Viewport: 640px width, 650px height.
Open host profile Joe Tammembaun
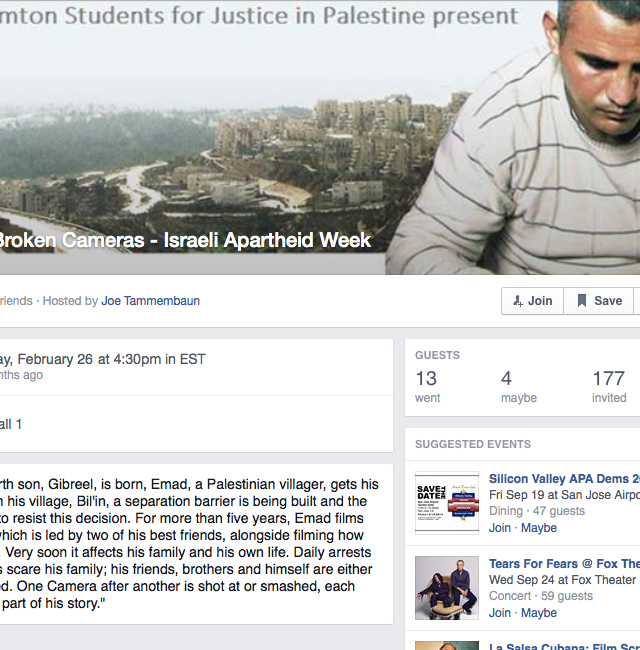pyautogui.click(x=150, y=301)
